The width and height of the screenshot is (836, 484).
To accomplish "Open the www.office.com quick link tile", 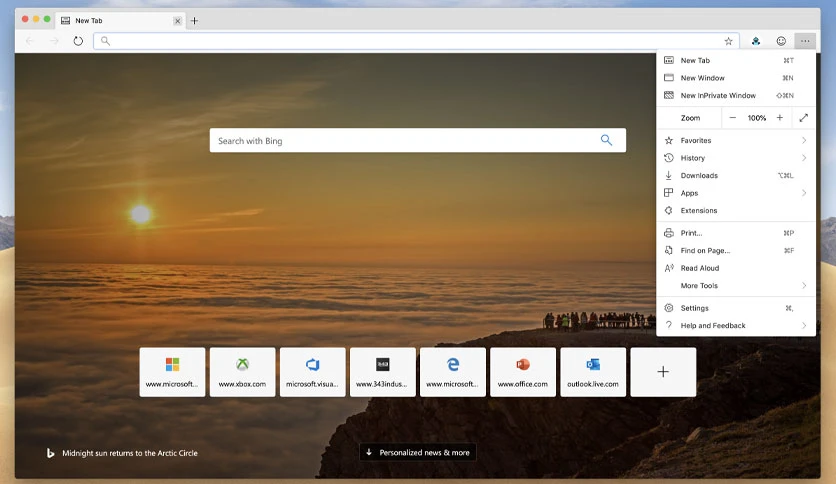I will pyautogui.click(x=523, y=372).
